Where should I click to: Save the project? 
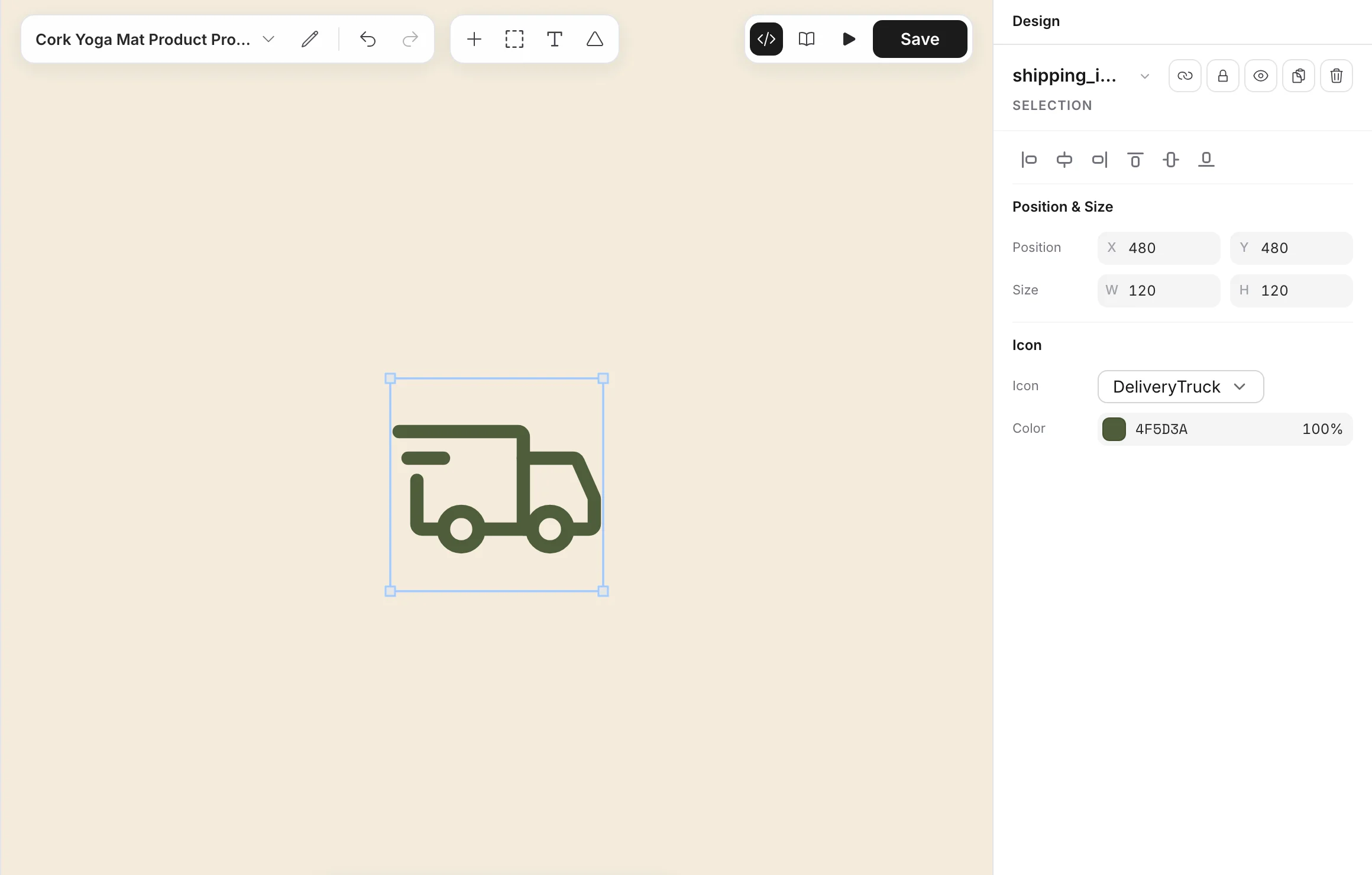click(920, 39)
